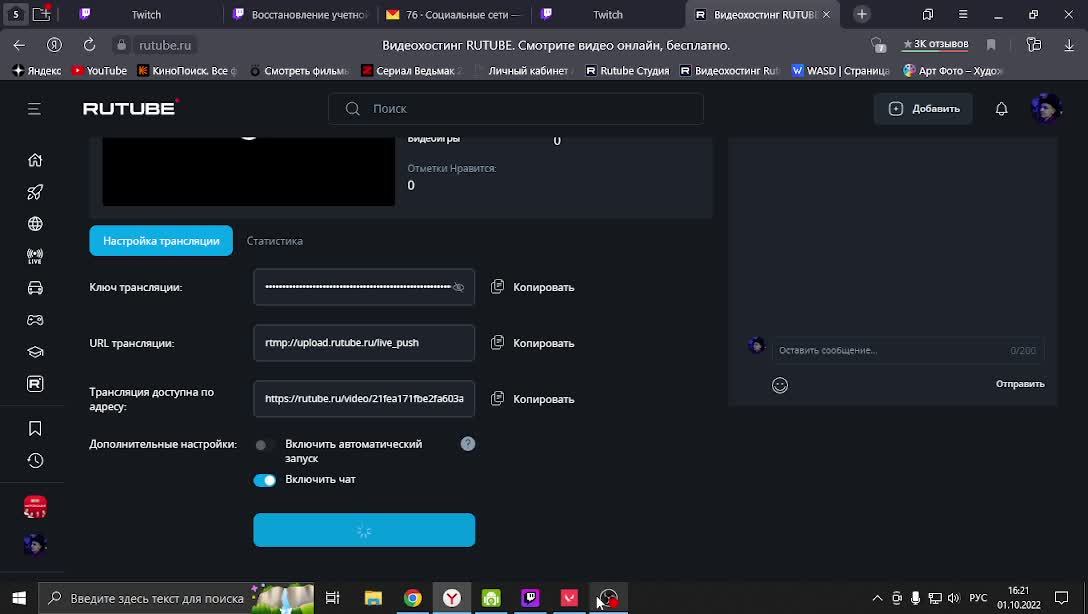Reload the page in browser toolbar
1088x614 pixels.
click(x=90, y=45)
